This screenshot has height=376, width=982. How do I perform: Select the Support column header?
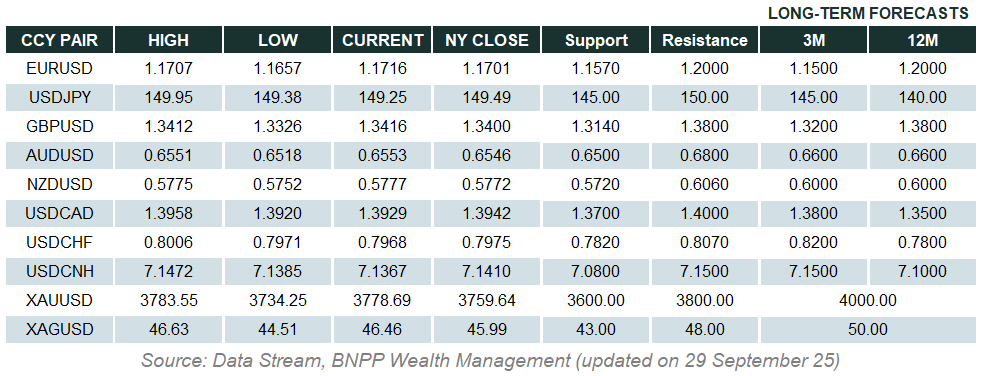(x=596, y=40)
